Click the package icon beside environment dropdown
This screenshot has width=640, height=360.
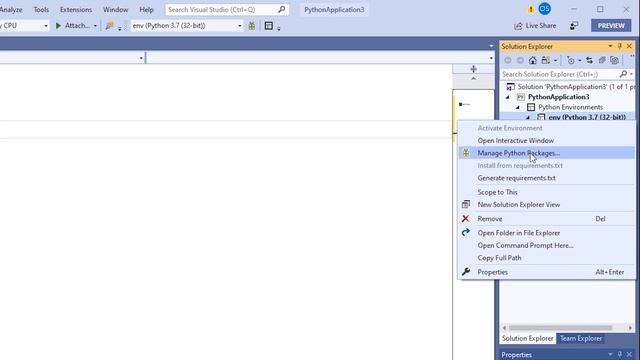tap(252, 26)
